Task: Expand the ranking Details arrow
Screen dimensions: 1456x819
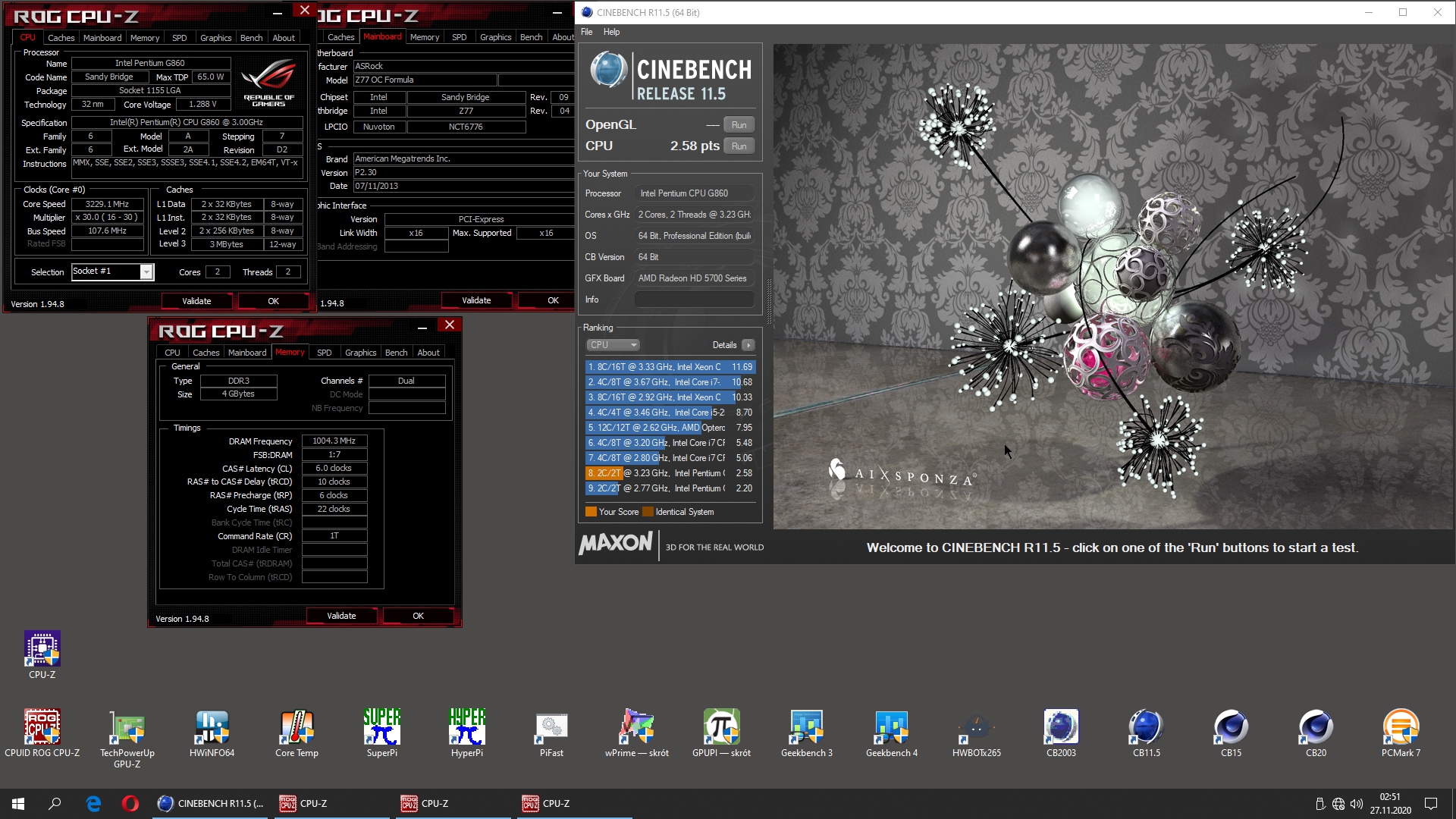Action: click(x=748, y=345)
